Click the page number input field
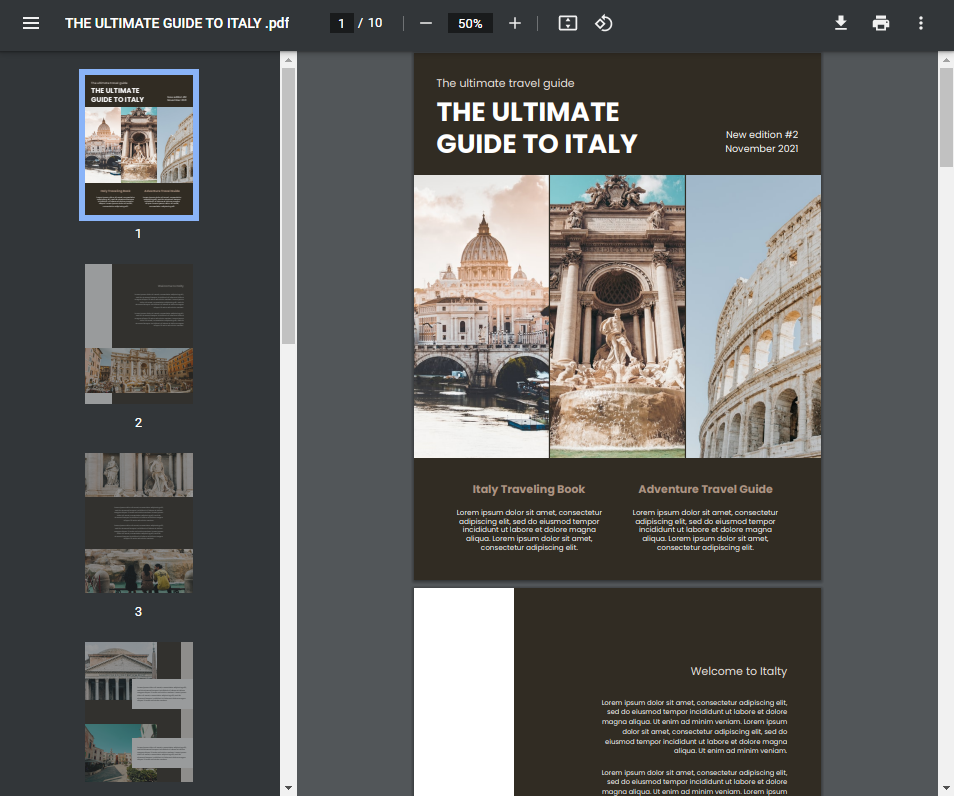The image size is (954, 796). click(342, 23)
